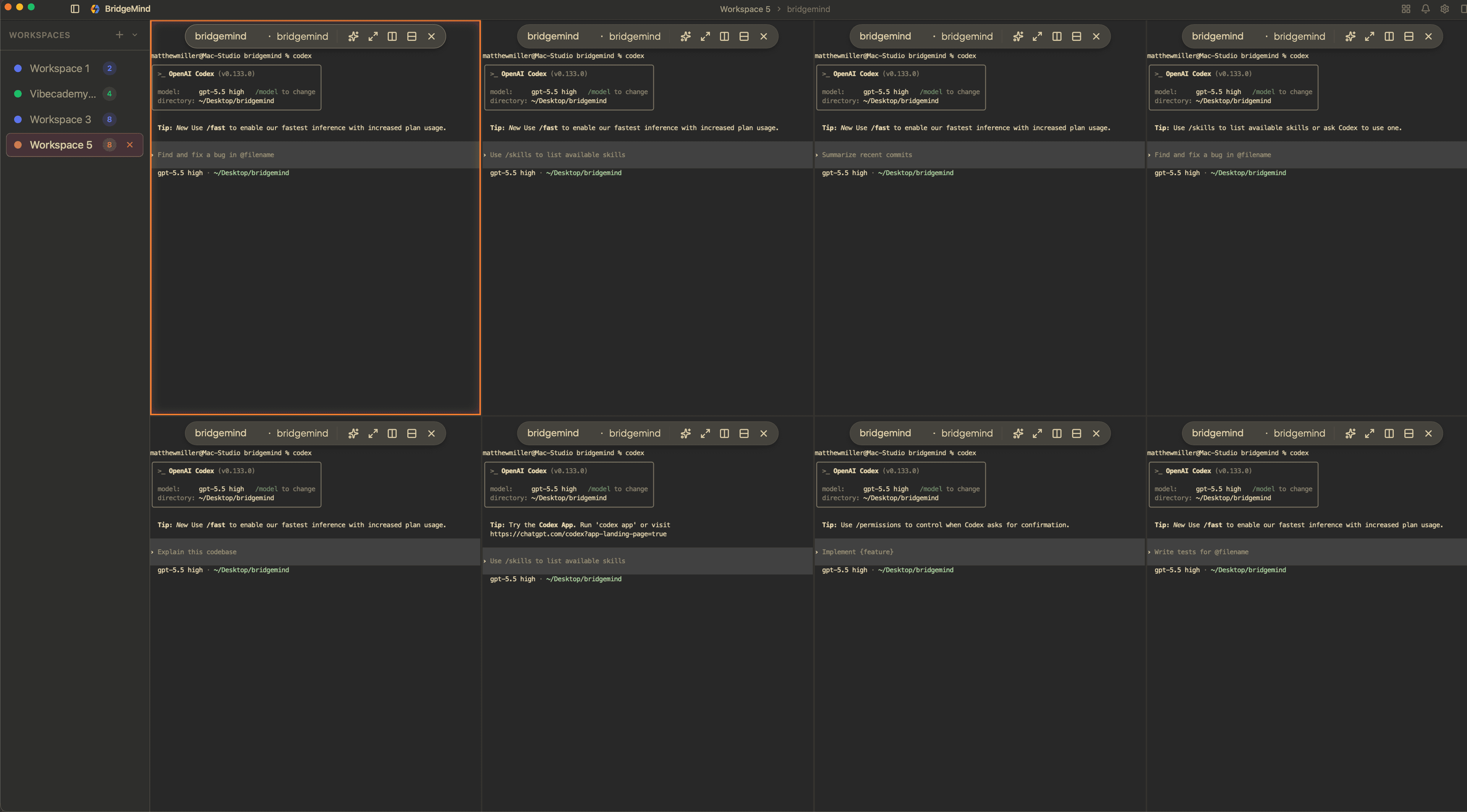
Task: Add a new workspace with the plus button
Action: coord(119,35)
